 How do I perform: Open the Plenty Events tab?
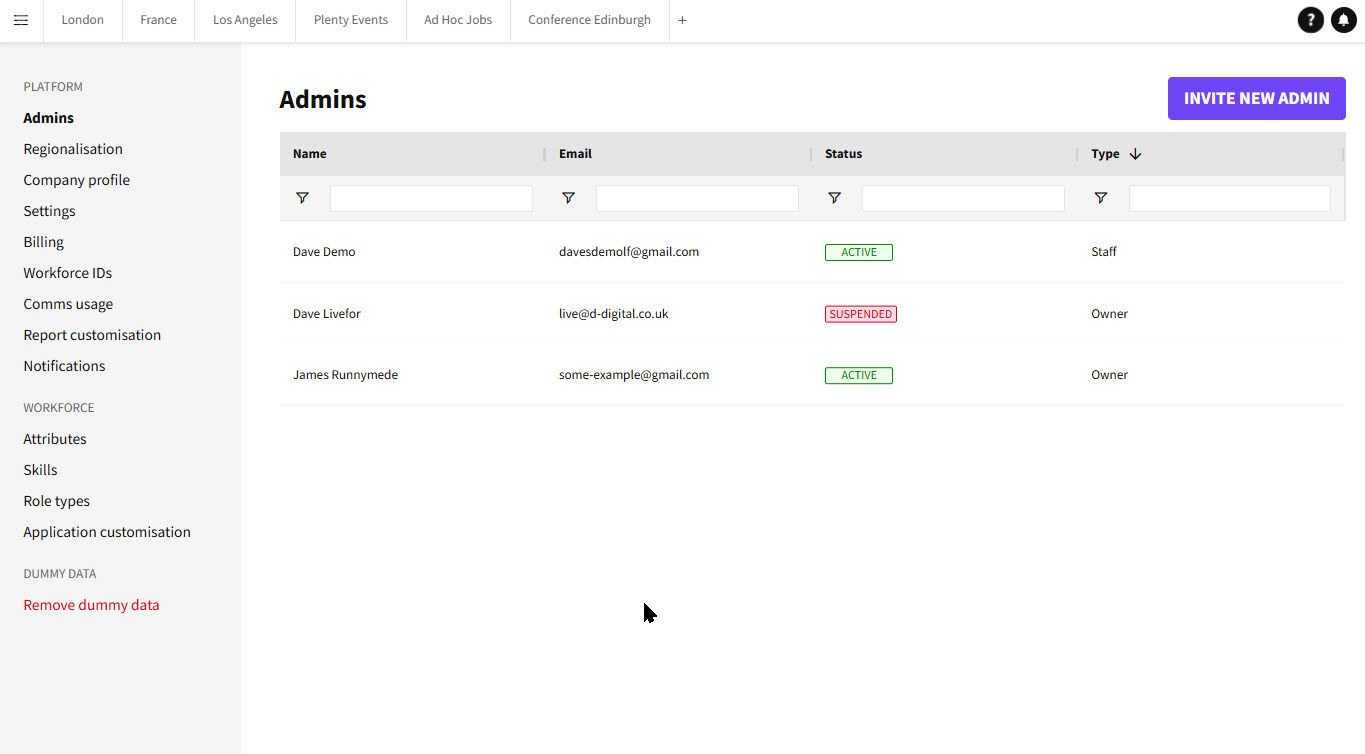tap(351, 20)
